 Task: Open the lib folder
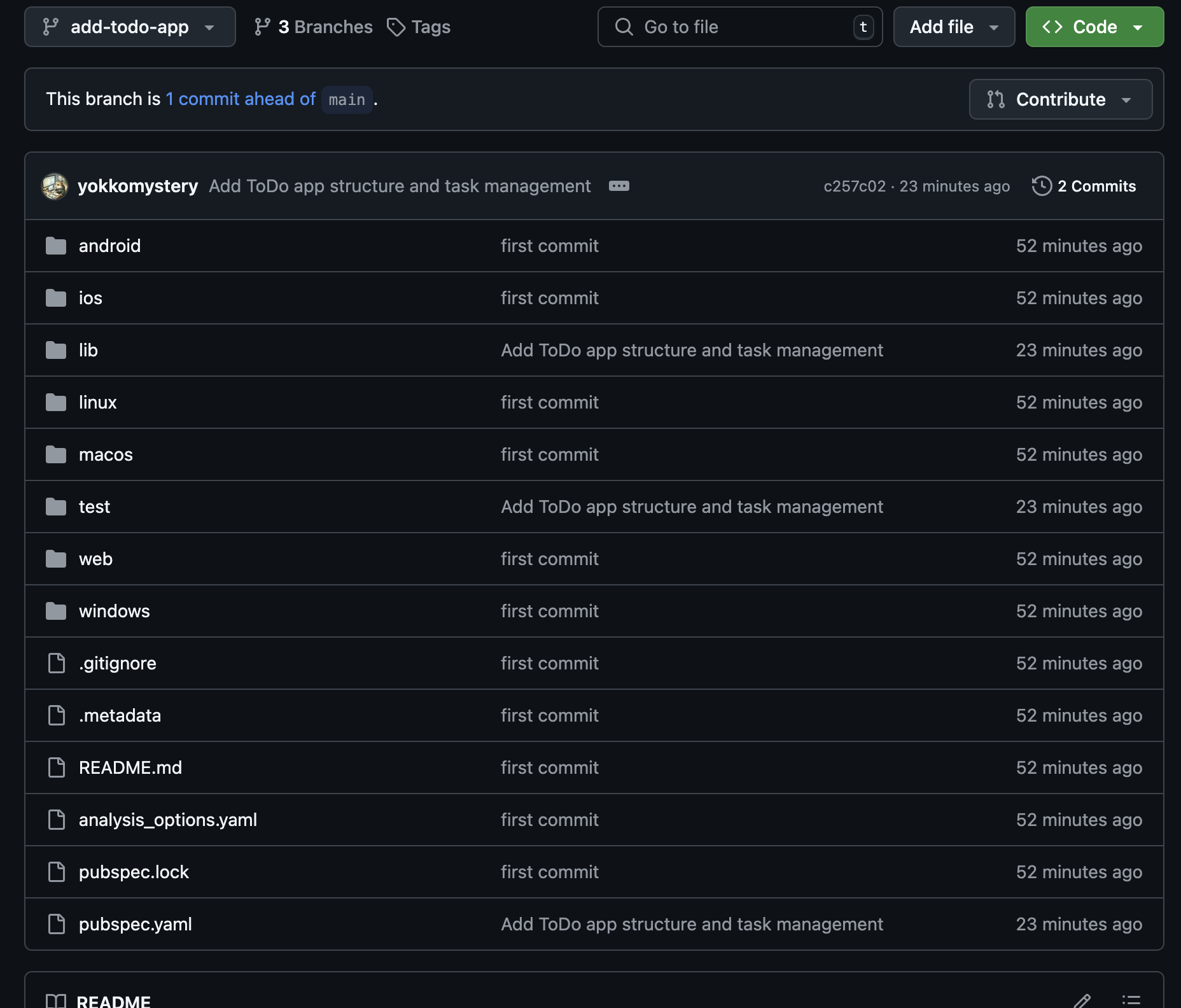pos(88,350)
